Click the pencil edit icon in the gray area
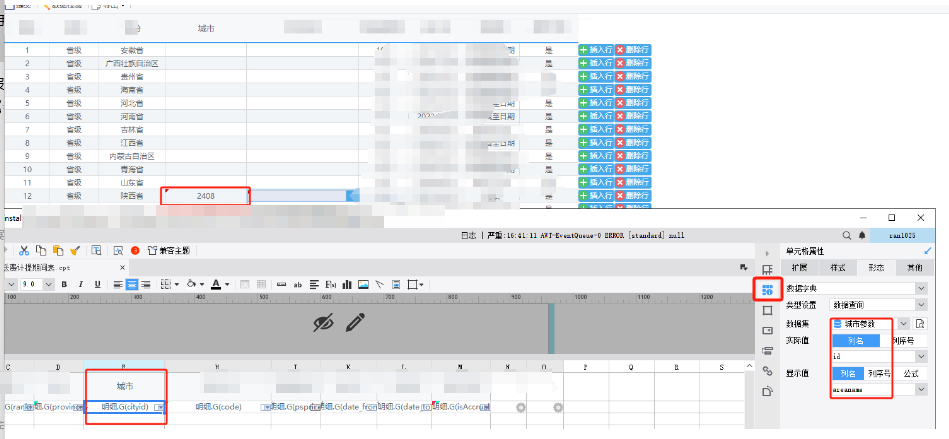 tap(355, 322)
